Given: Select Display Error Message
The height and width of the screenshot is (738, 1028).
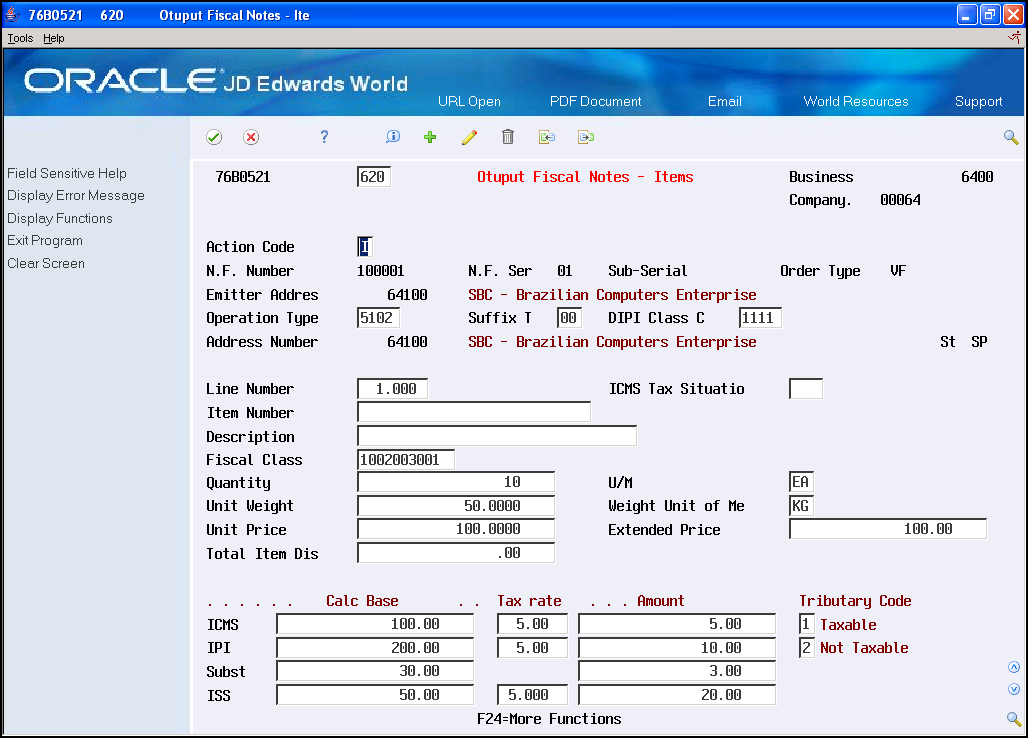Looking at the screenshot, I should (x=76, y=195).
